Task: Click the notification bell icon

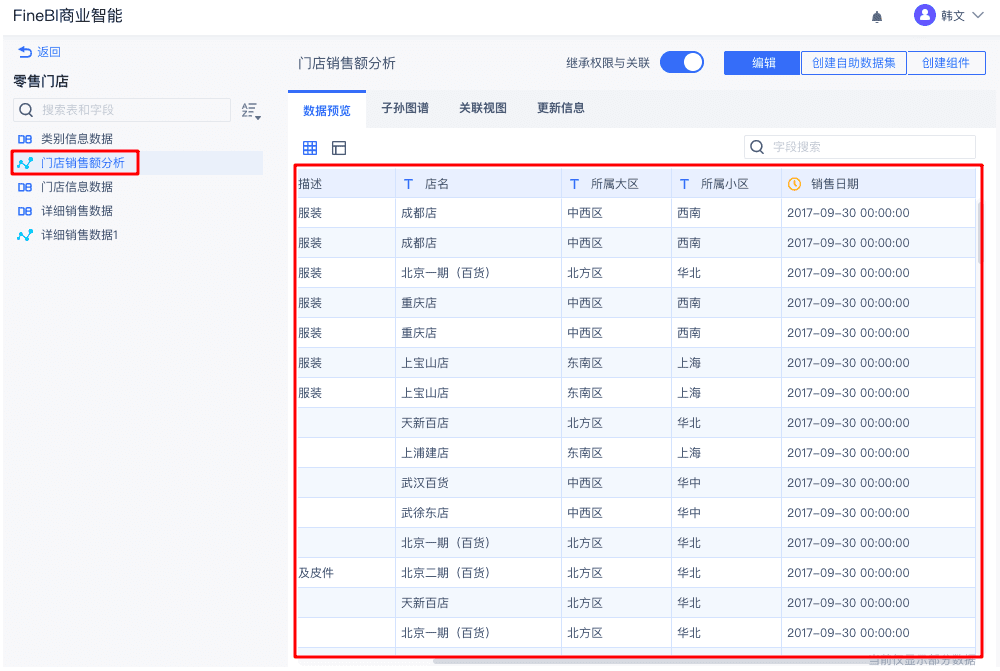Action: coord(877,17)
